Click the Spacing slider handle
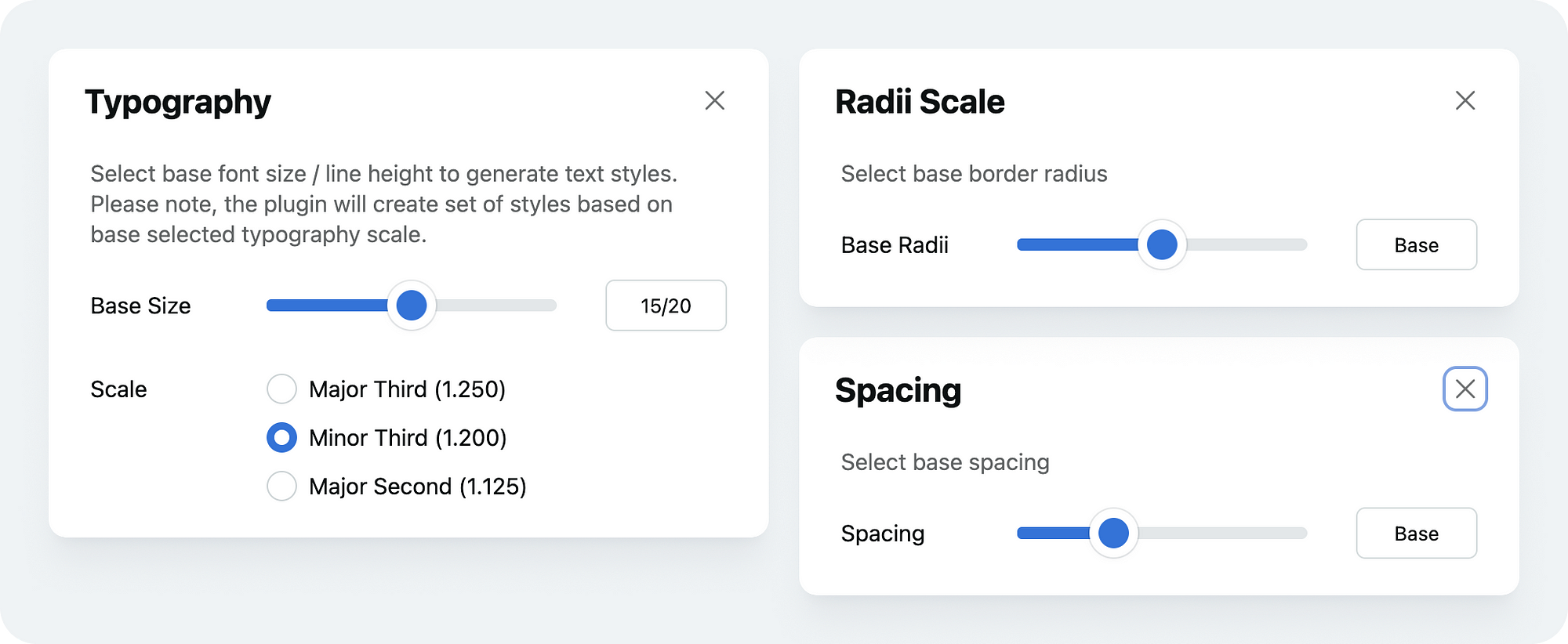The image size is (1568, 644). point(1112,533)
